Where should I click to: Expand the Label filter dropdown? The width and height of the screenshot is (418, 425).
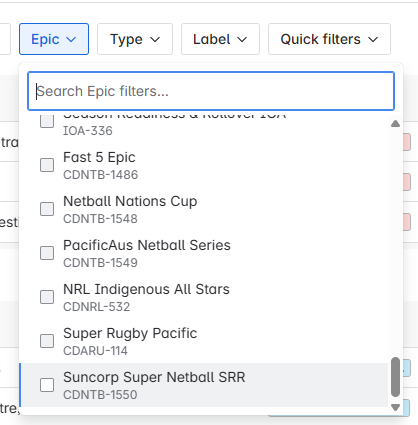tap(220, 39)
